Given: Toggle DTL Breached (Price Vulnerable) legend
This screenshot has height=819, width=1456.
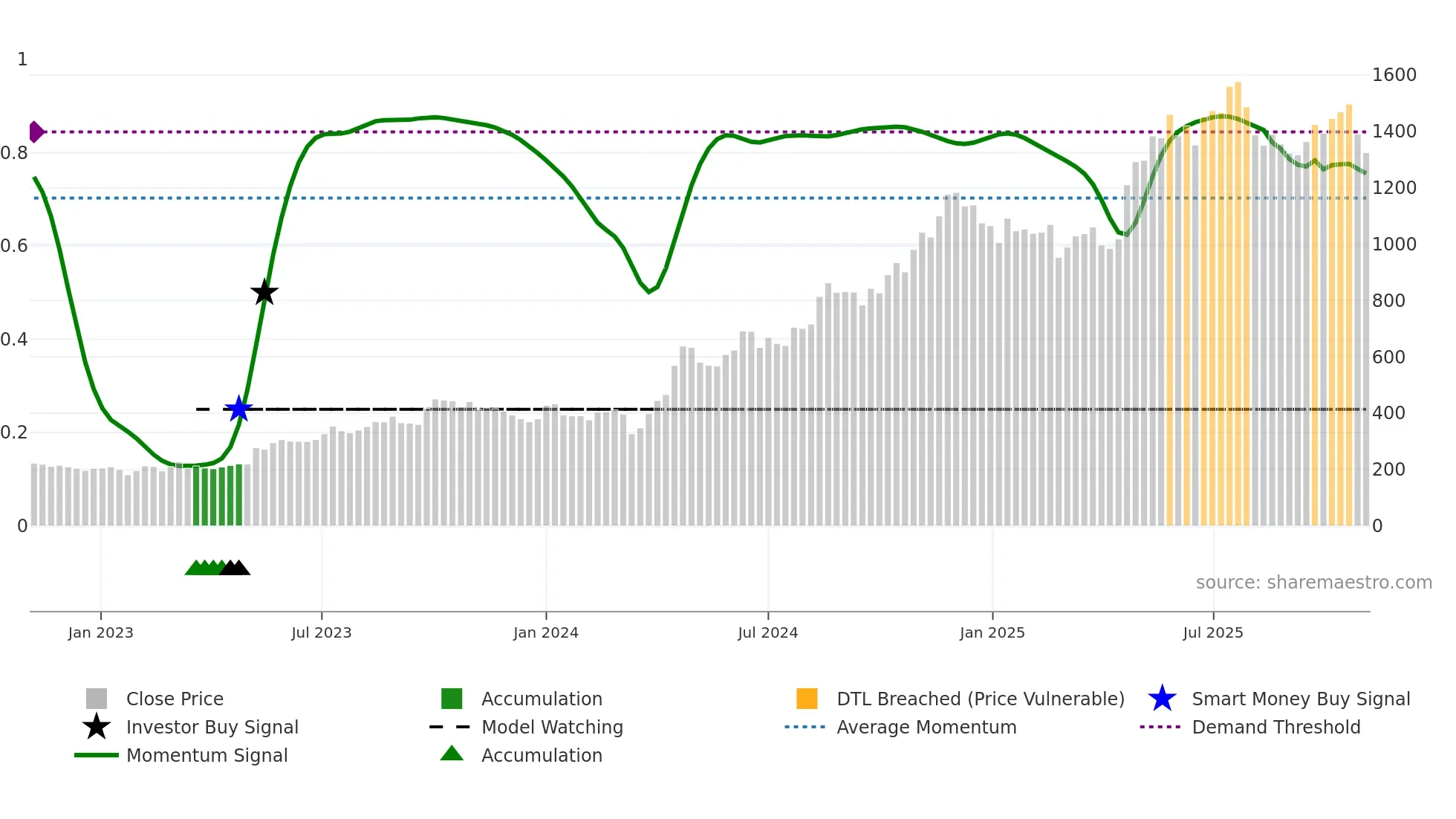Looking at the screenshot, I should [980, 699].
